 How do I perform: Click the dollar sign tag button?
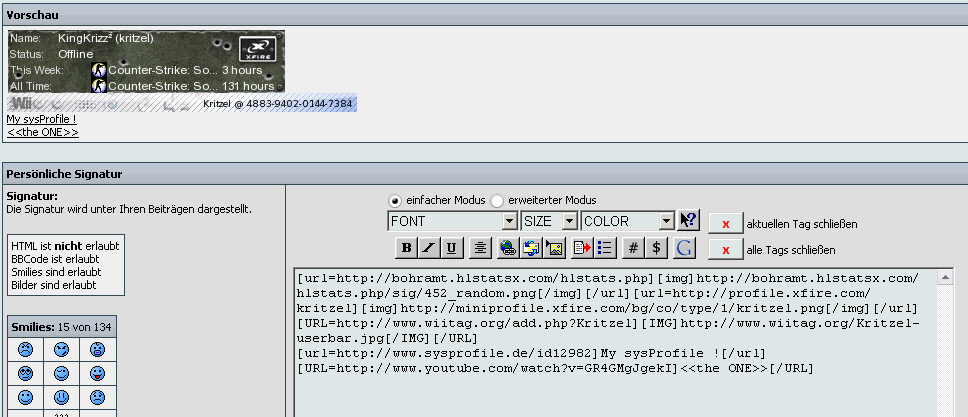(x=656, y=248)
